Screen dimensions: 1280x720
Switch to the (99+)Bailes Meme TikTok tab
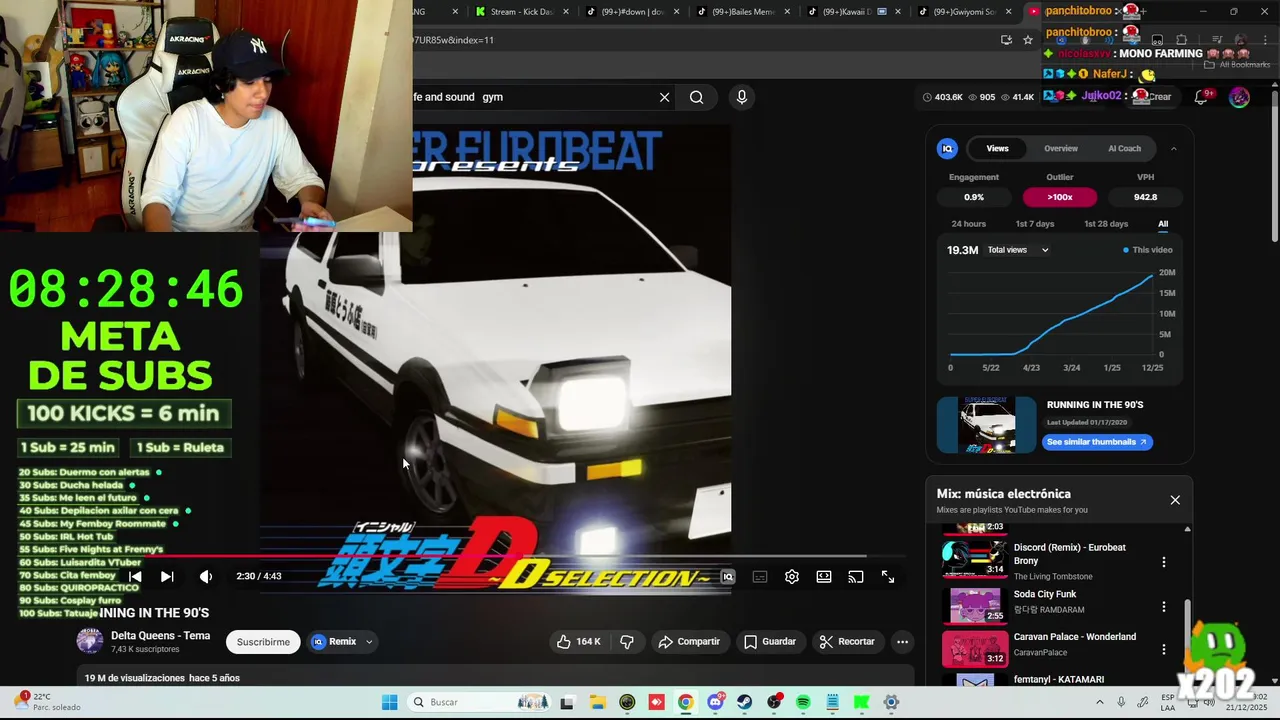click(741, 12)
